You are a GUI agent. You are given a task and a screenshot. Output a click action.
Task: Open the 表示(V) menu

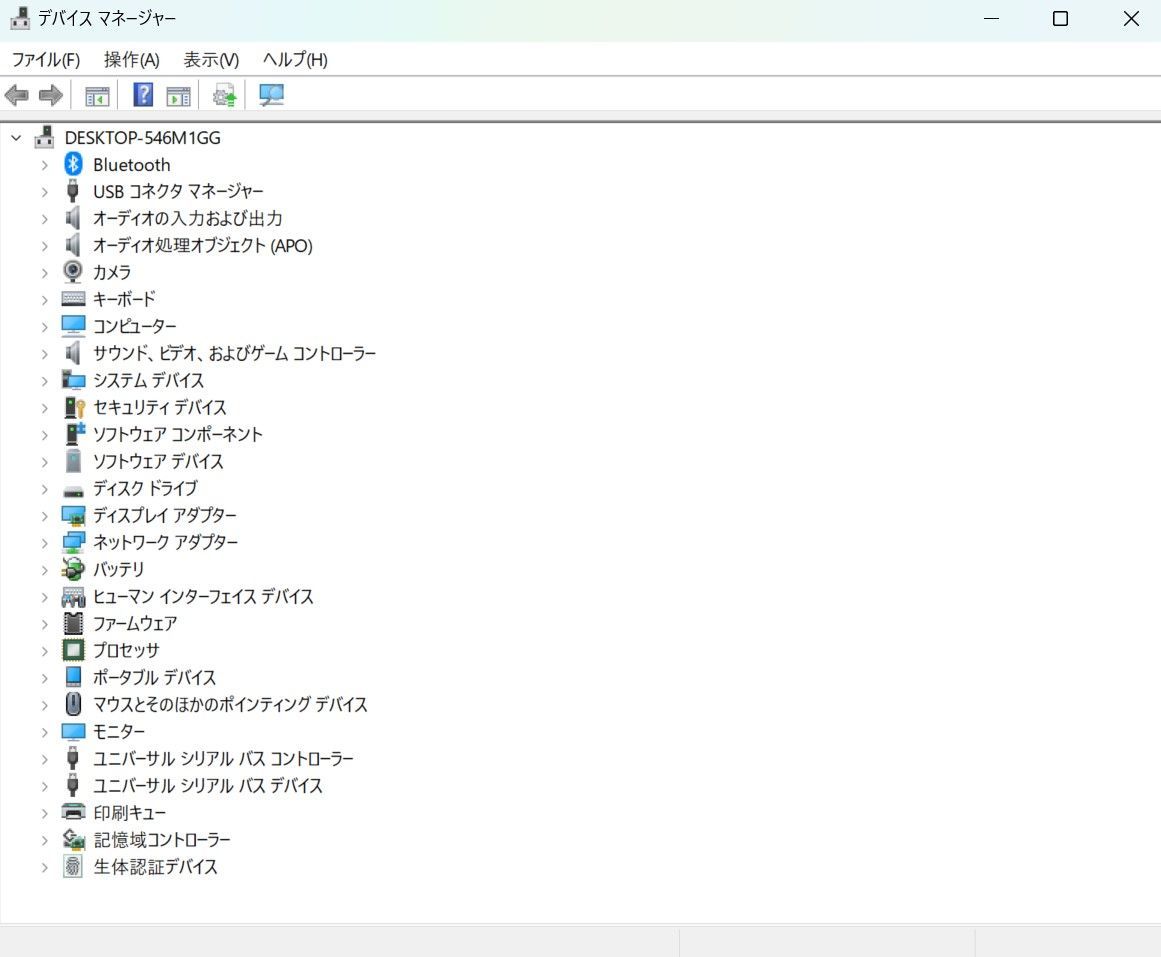[211, 59]
